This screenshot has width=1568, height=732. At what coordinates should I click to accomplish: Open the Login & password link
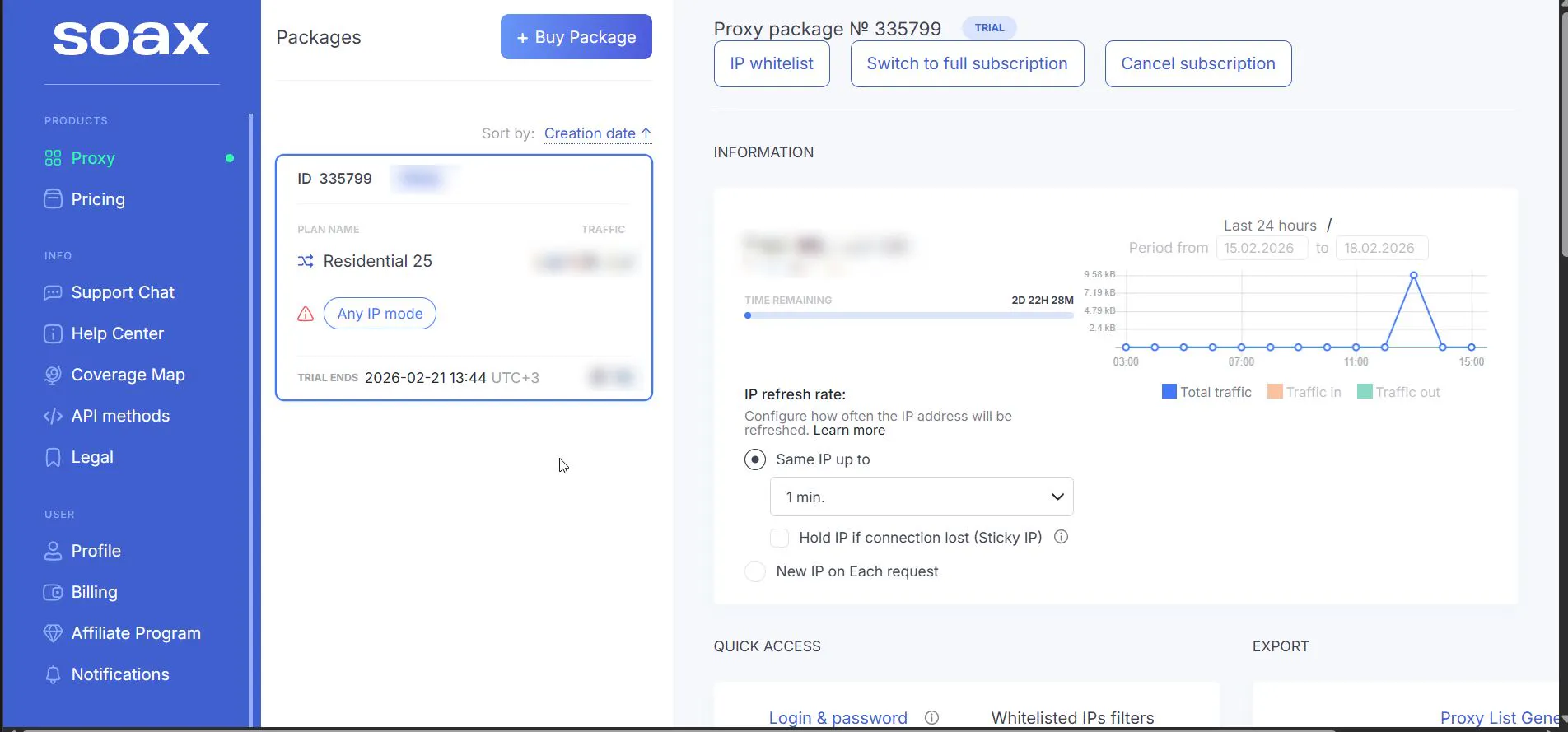pos(838,718)
